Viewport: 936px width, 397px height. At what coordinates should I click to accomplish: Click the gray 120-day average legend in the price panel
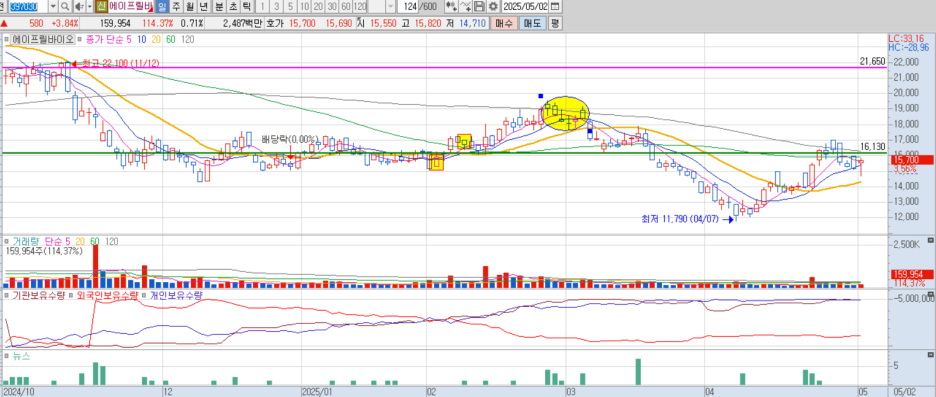pyautogui.click(x=187, y=39)
